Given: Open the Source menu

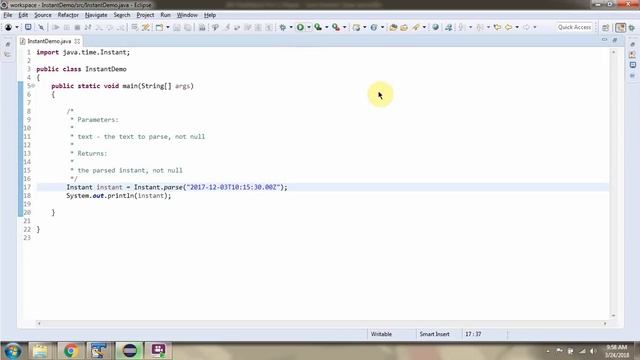Looking at the screenshot, I should click(x=43, y=15).
